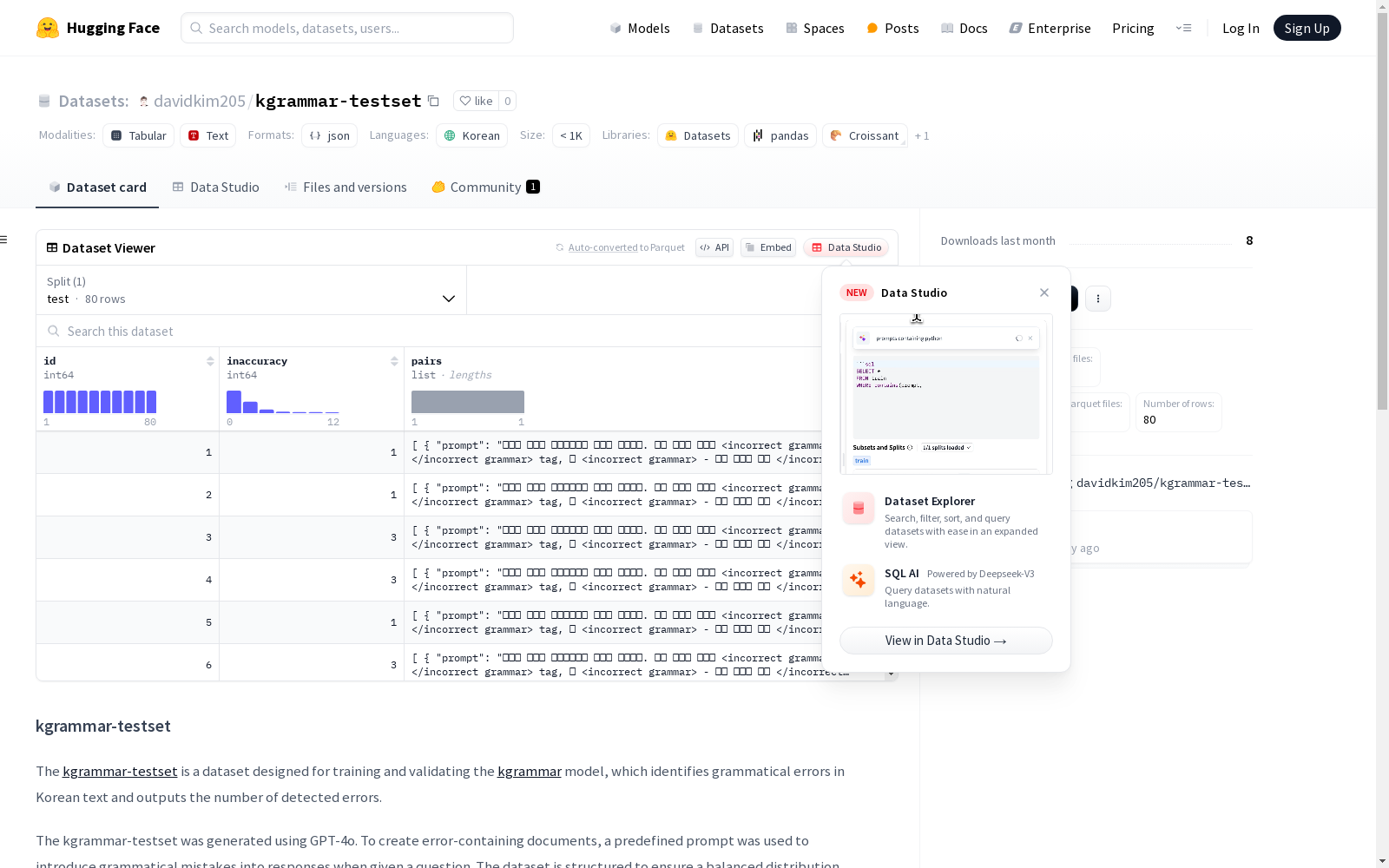Copy dataset name with the copy icon
This screenshot has height=868, width=1389.
coord(433,101)
